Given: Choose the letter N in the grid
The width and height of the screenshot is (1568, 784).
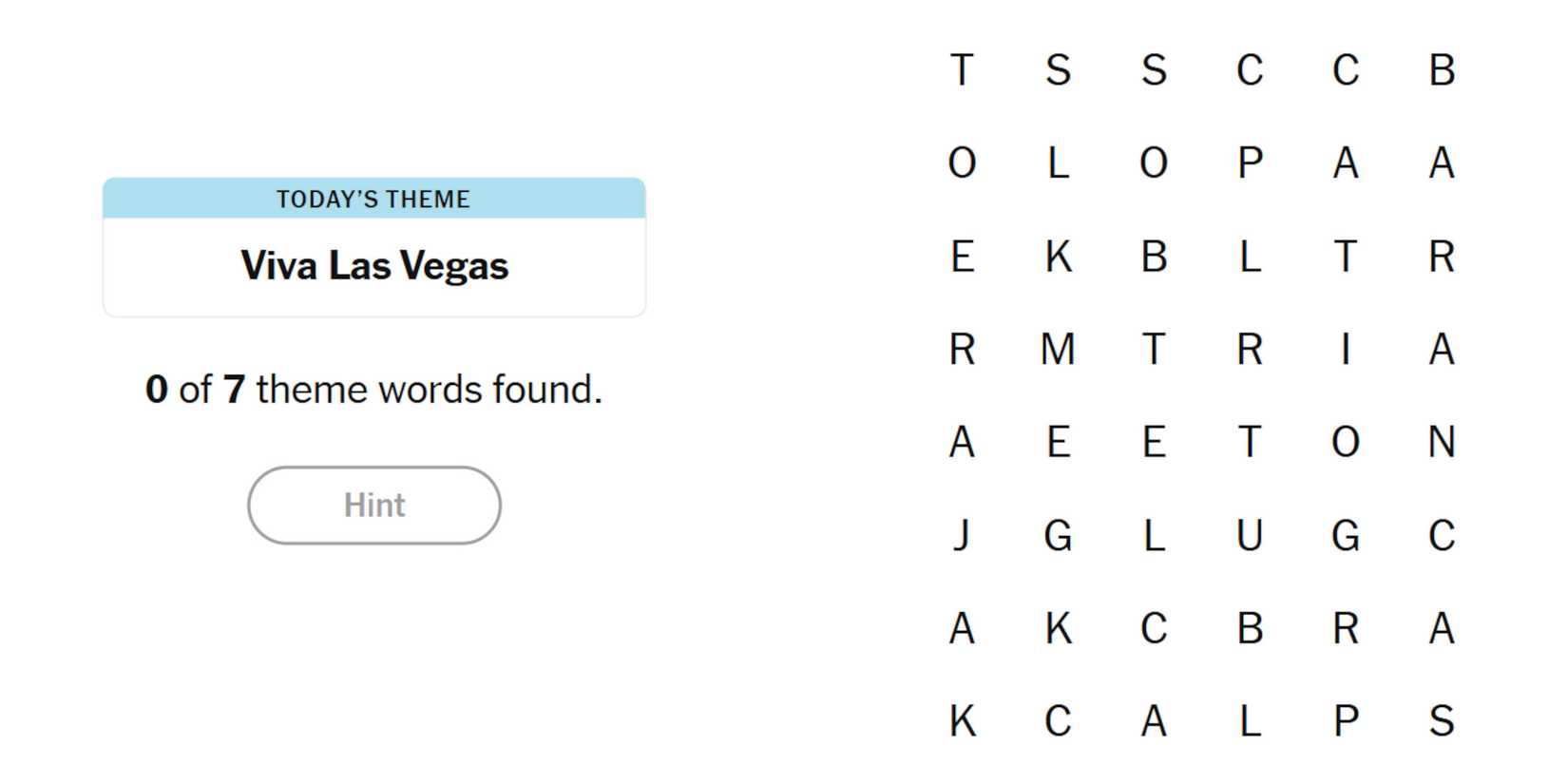Looking at the screenshot, I should [x=1442, y=442].
